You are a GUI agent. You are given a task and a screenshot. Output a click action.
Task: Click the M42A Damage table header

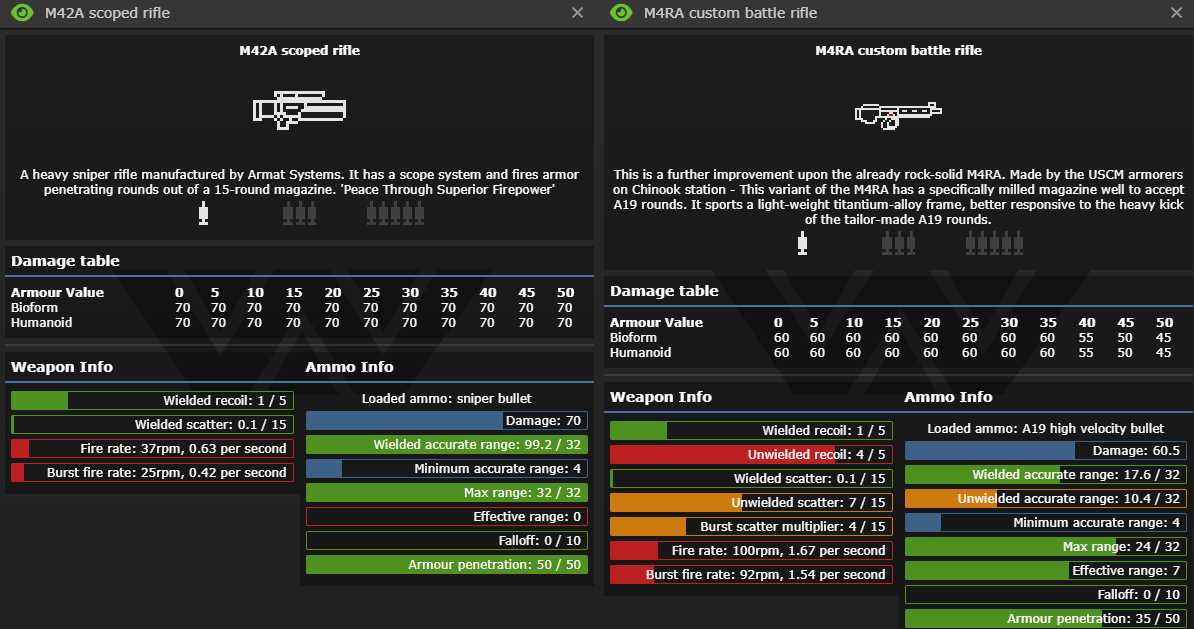[65, 261]
